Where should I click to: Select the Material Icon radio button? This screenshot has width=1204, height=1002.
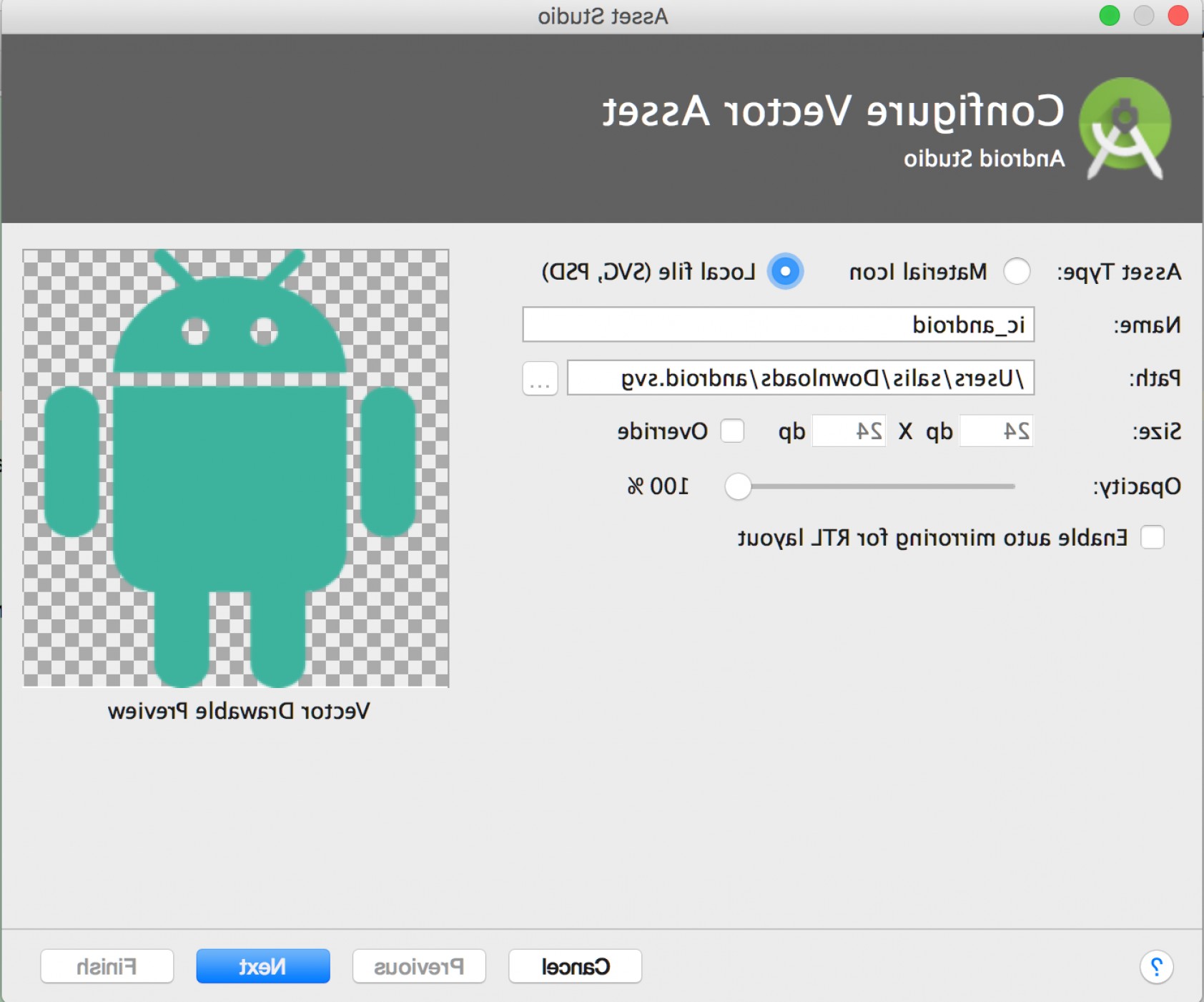coord(1016,272)
